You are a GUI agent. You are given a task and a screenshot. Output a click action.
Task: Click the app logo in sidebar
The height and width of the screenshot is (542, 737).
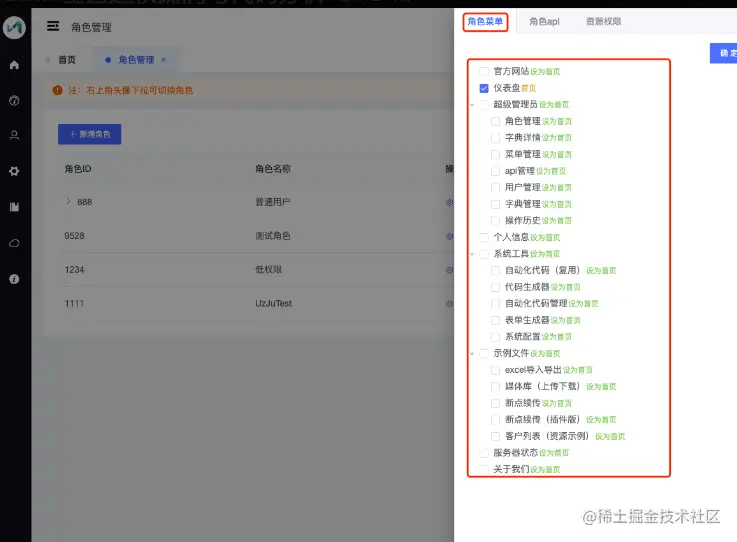14,27
